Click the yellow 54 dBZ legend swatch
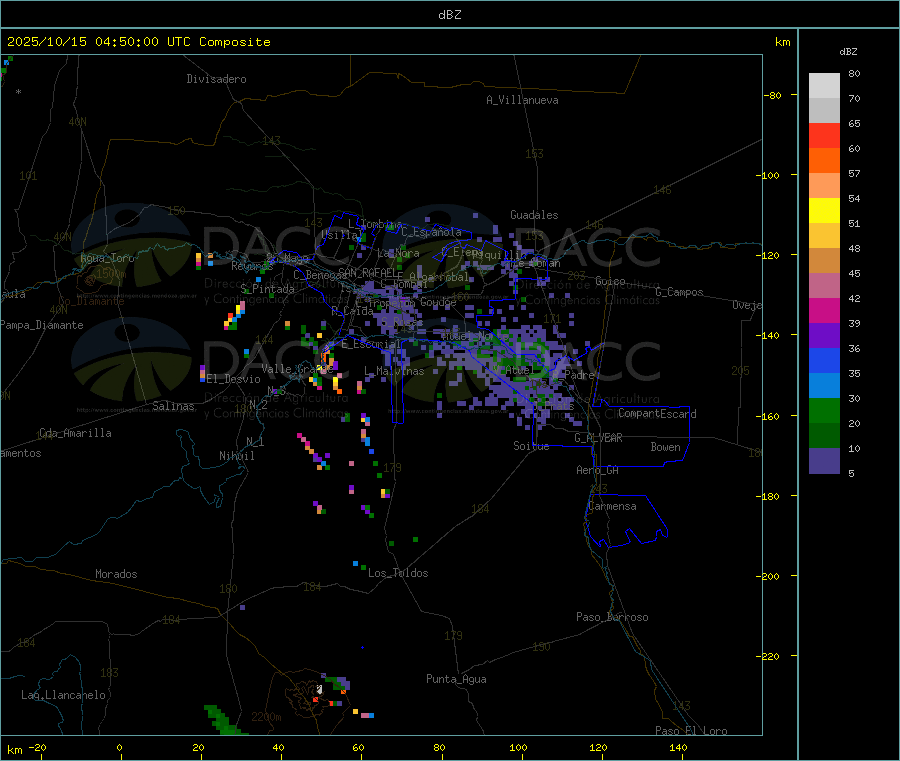Screen dimensions: 900x761 (x=824, y=210)
